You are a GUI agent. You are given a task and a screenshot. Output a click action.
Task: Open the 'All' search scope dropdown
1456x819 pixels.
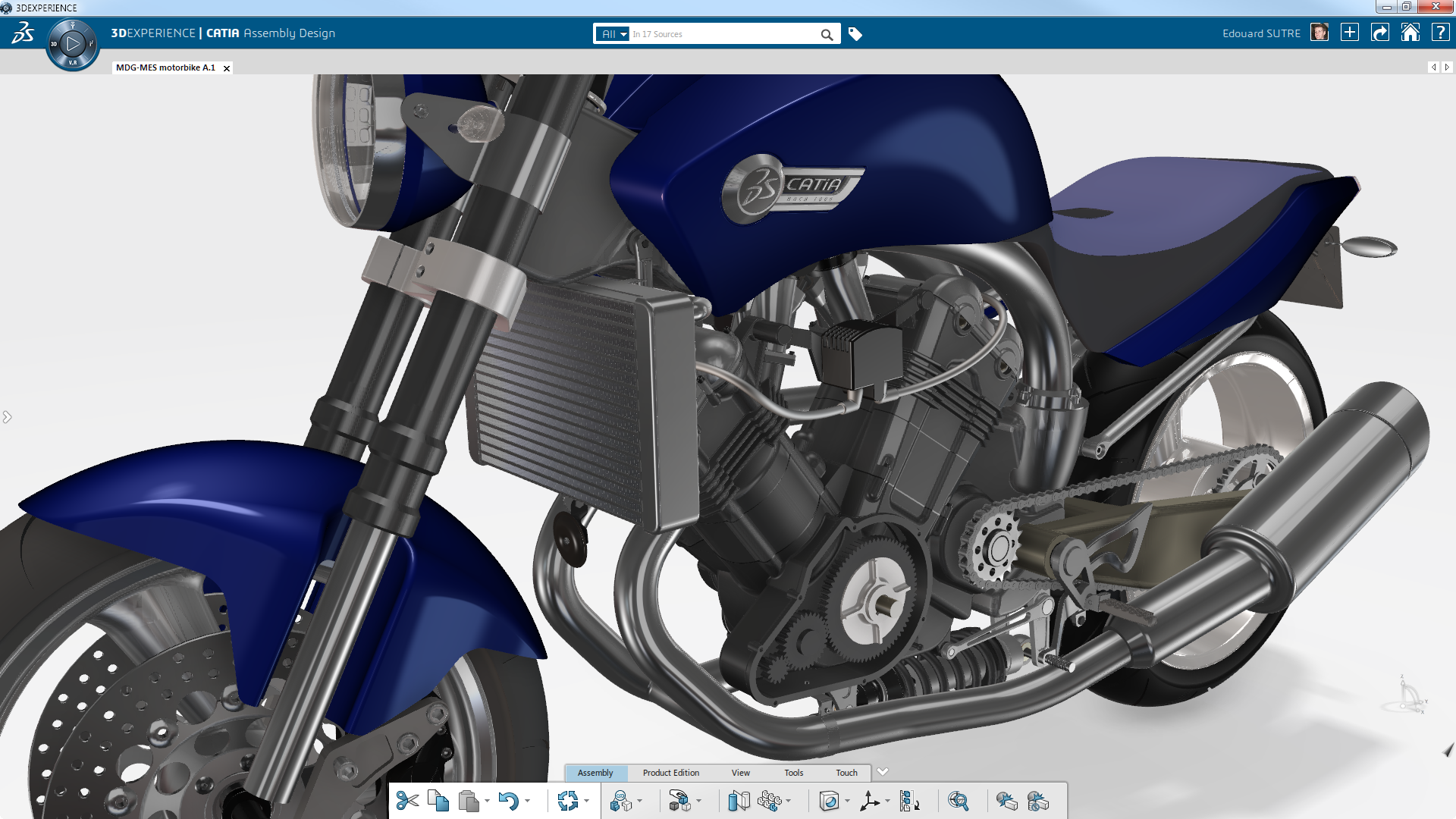[x=613, y=34]
